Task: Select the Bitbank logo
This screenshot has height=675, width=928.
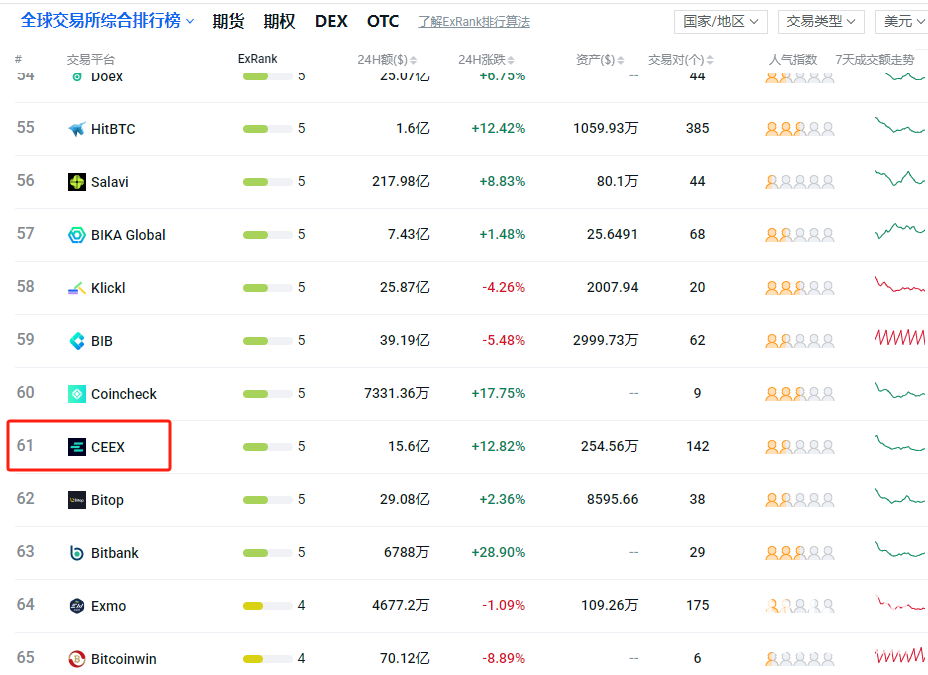Action: pos(79,552)
